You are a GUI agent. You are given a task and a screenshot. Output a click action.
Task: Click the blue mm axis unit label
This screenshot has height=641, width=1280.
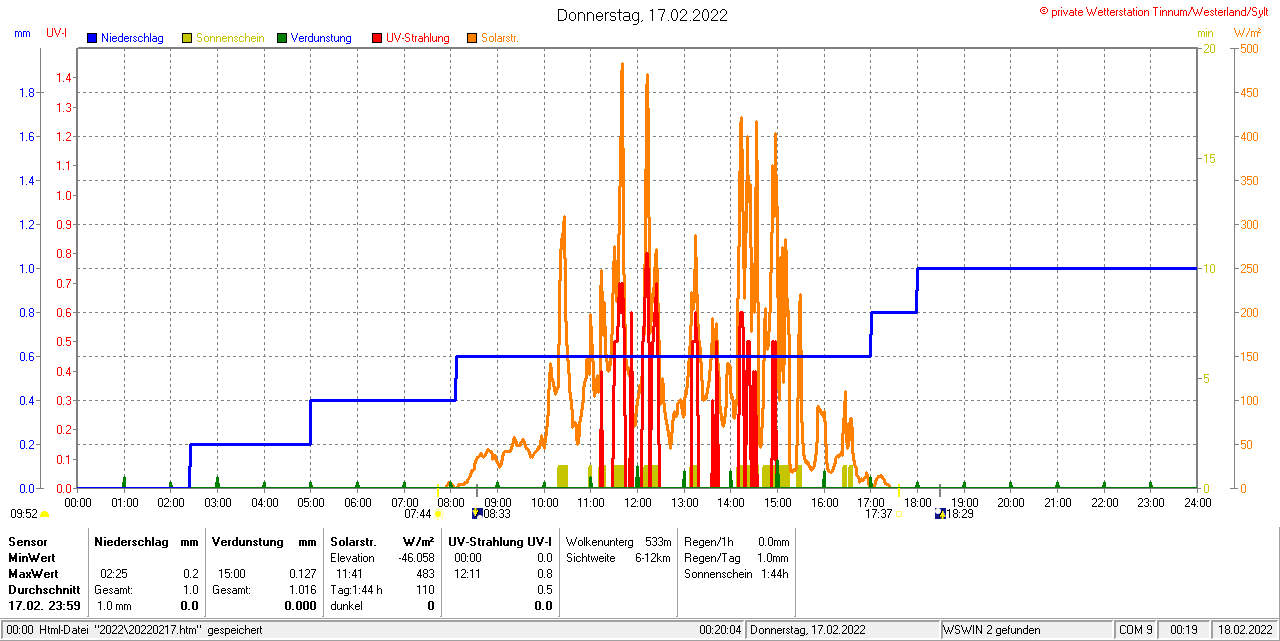[x=22, y=33]
